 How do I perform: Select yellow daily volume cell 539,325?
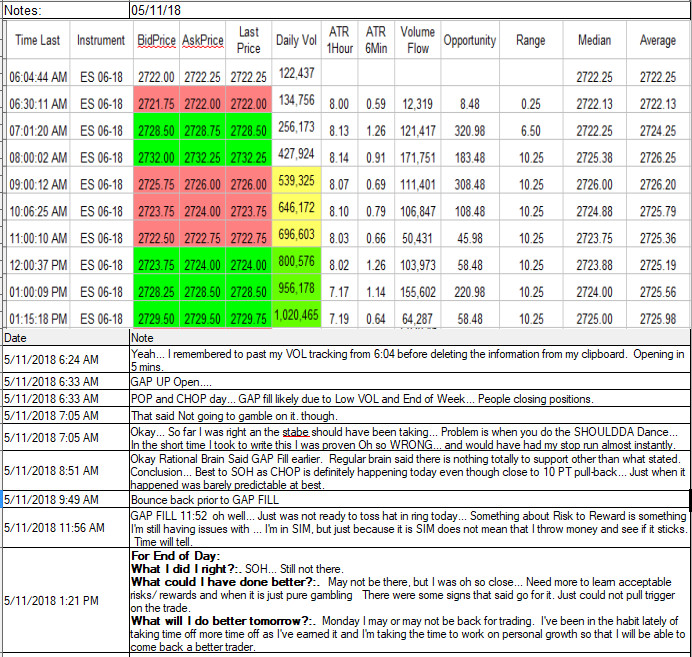(296, 180)
